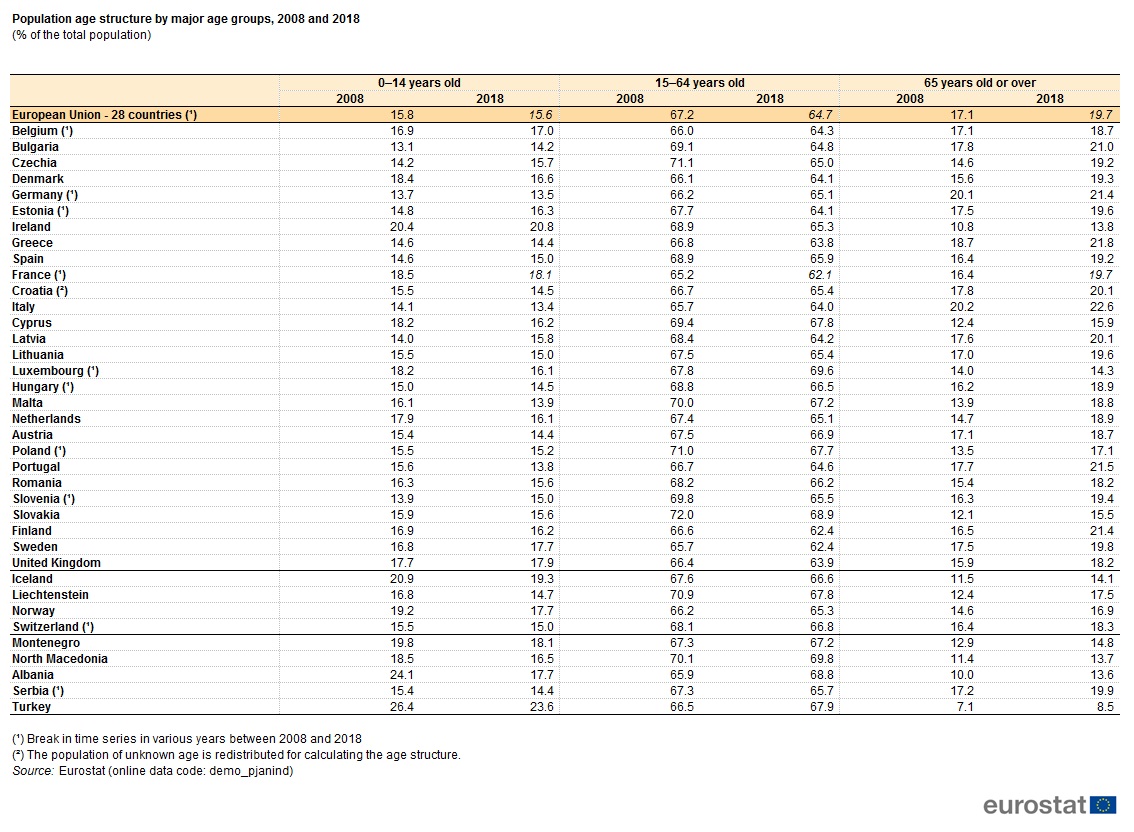This screenshot has height=832, width=1134.
Task: Select the Luxembourg row label
Action: (x=56, y=370)
